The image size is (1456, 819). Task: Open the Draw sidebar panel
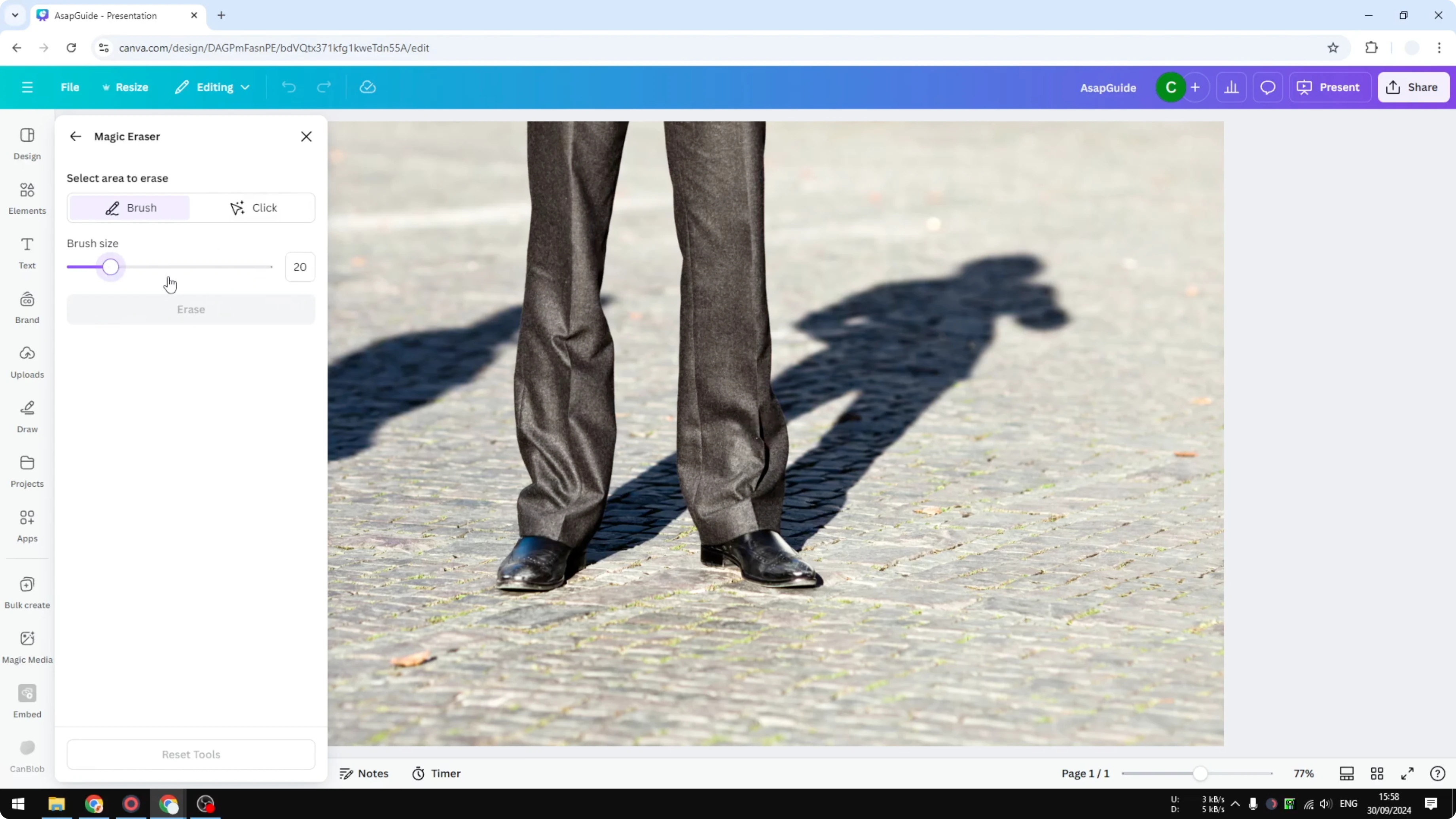[27, 417]
